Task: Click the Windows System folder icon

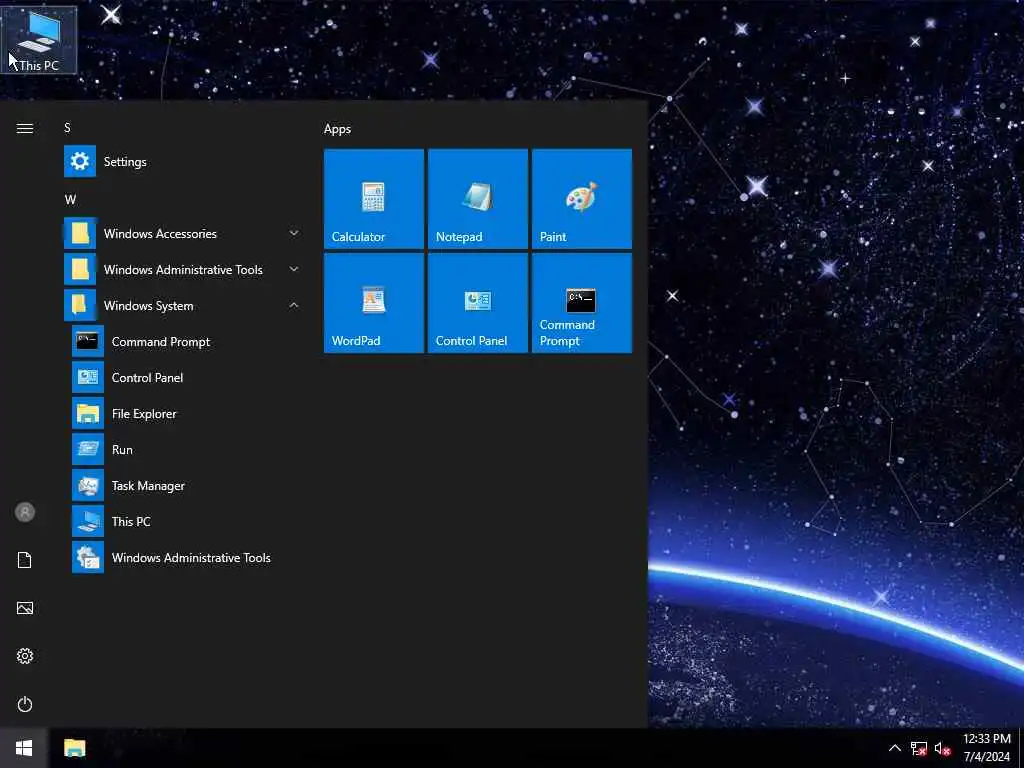Action: click(x=80, y=306)
